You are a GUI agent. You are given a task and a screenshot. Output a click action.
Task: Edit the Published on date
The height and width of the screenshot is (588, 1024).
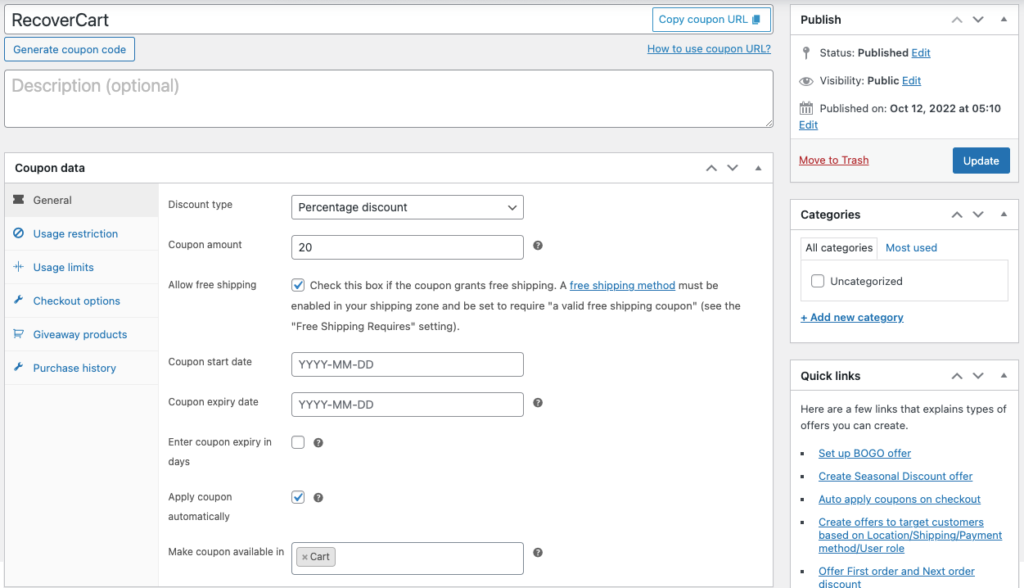pyautogui.click(x=808, y=125)
